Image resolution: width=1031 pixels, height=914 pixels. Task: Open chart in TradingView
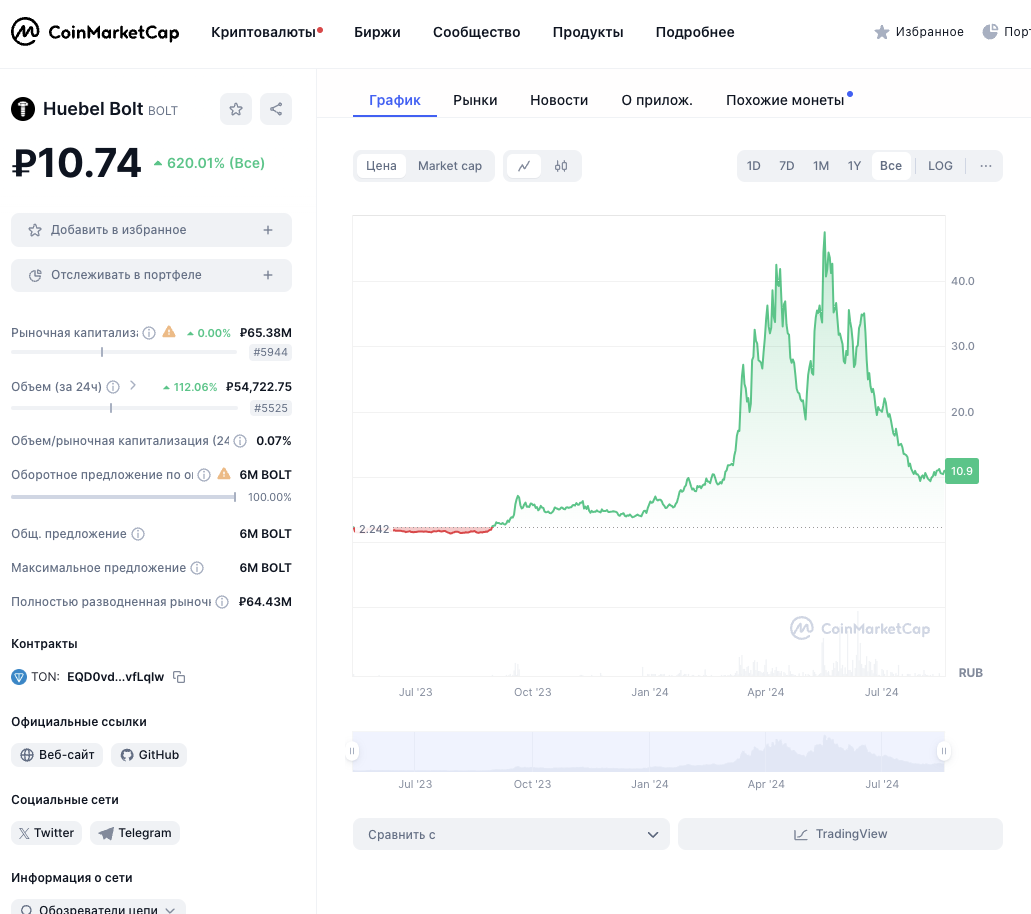(840, 834)
